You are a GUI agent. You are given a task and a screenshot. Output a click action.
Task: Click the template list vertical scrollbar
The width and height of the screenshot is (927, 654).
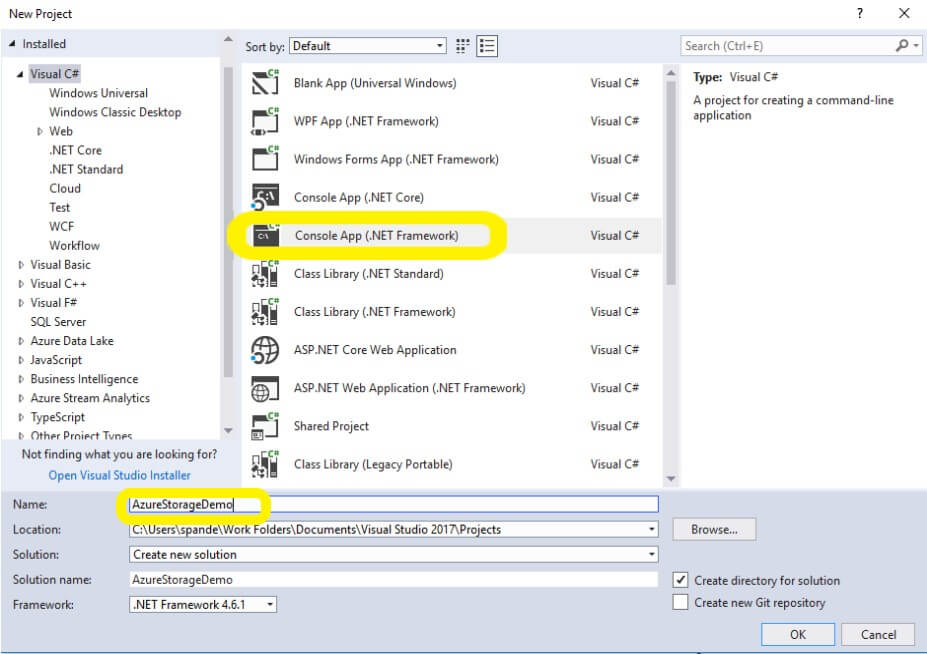click(670, 183)
